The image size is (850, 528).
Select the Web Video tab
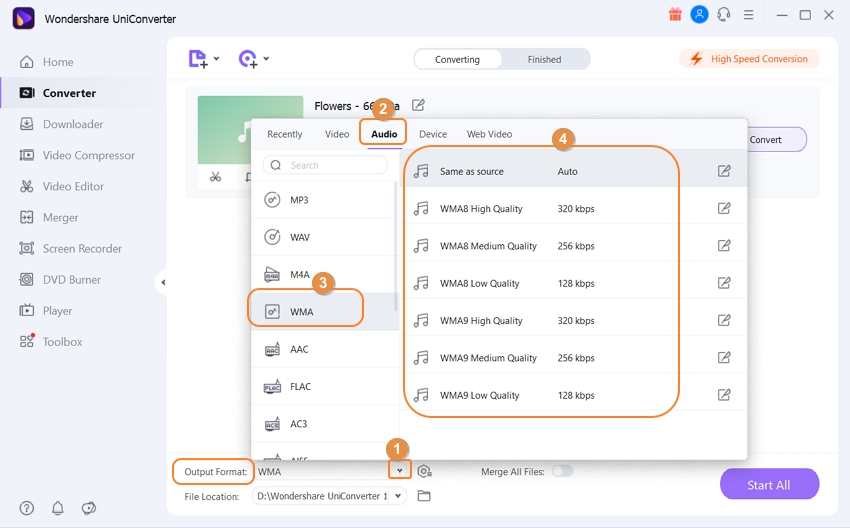489,134
